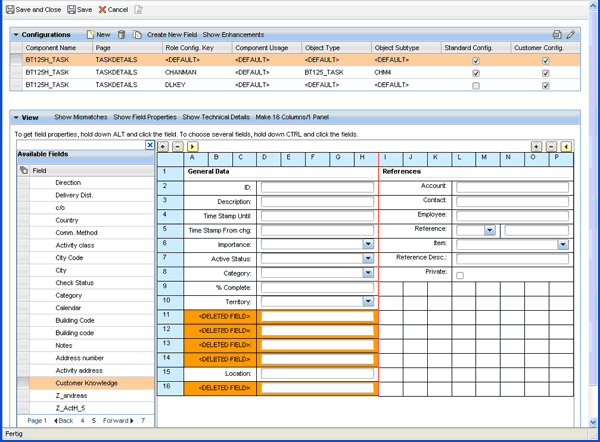Screen dimensions: 600x442
Task: Click the pencil edit icon in Configurations header
Action: (571, 34)
